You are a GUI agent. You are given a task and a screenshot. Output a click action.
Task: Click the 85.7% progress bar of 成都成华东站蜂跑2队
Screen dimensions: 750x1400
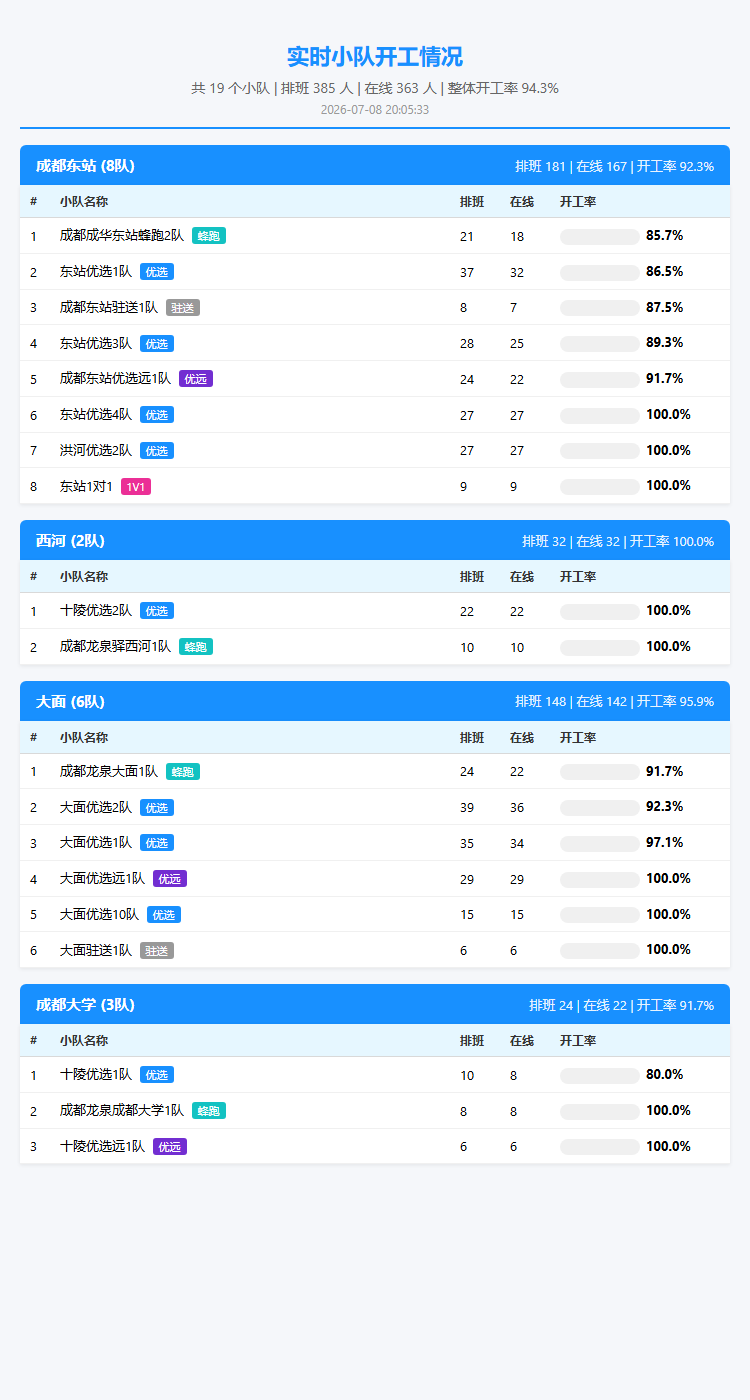pos(600,237)
